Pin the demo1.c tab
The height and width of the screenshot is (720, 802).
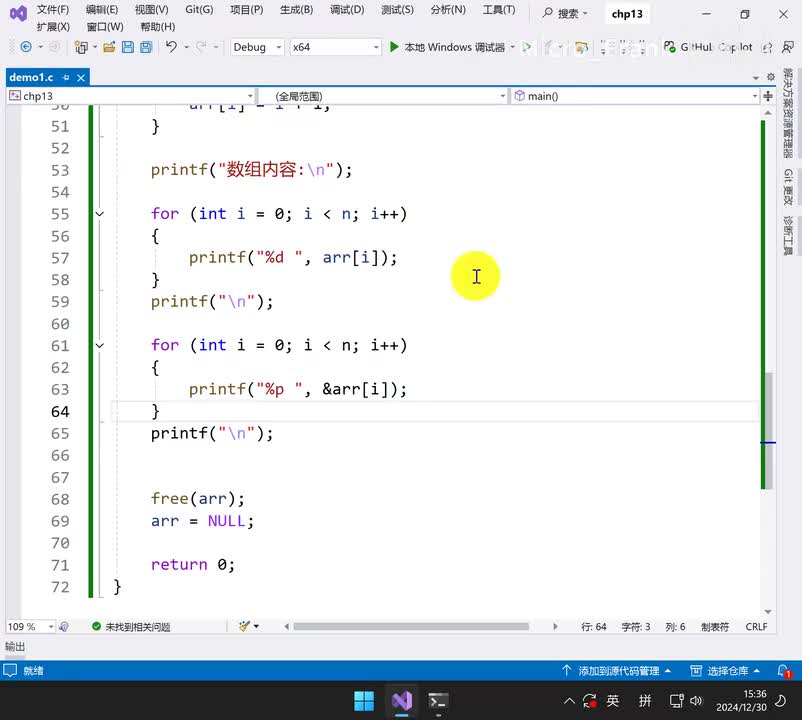tap(65, 77)
